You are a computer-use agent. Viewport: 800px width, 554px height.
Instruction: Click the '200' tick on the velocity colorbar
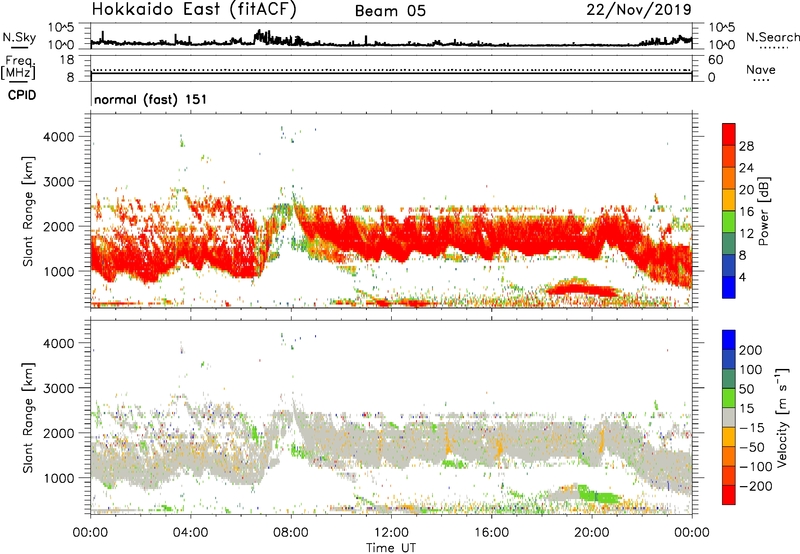click(751, 350)
